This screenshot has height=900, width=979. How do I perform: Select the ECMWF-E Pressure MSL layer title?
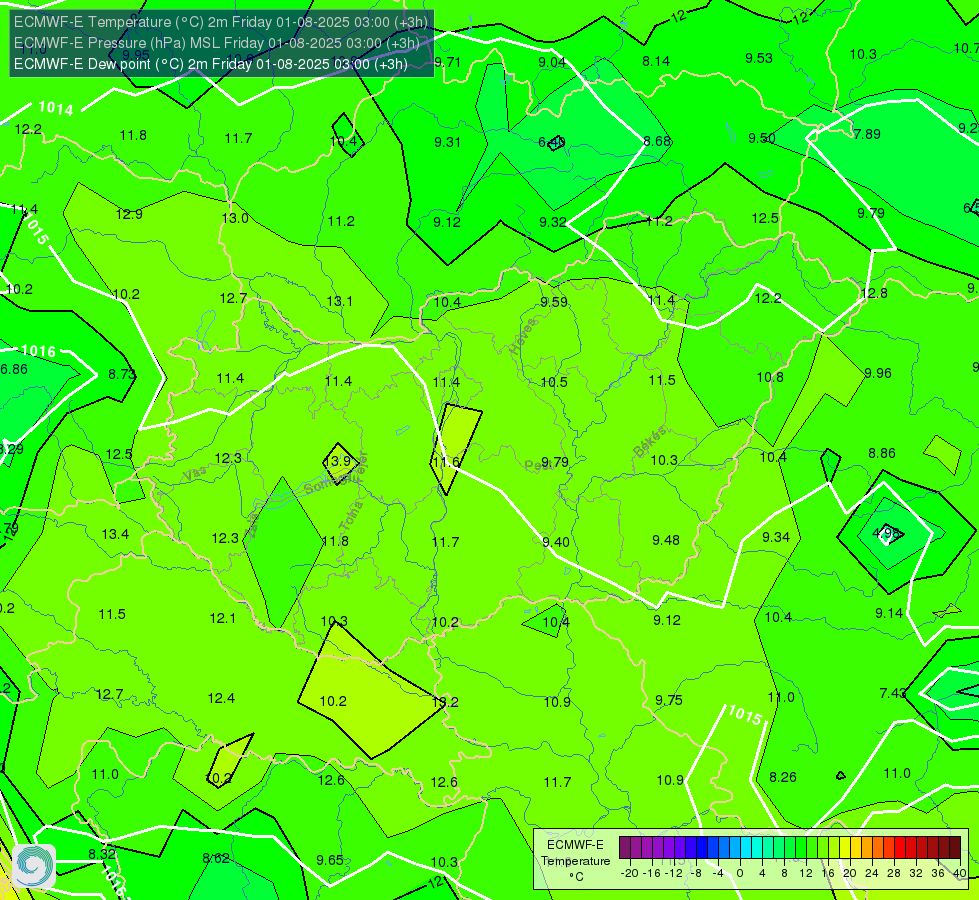pyautogui.click(x=216, y=43)
